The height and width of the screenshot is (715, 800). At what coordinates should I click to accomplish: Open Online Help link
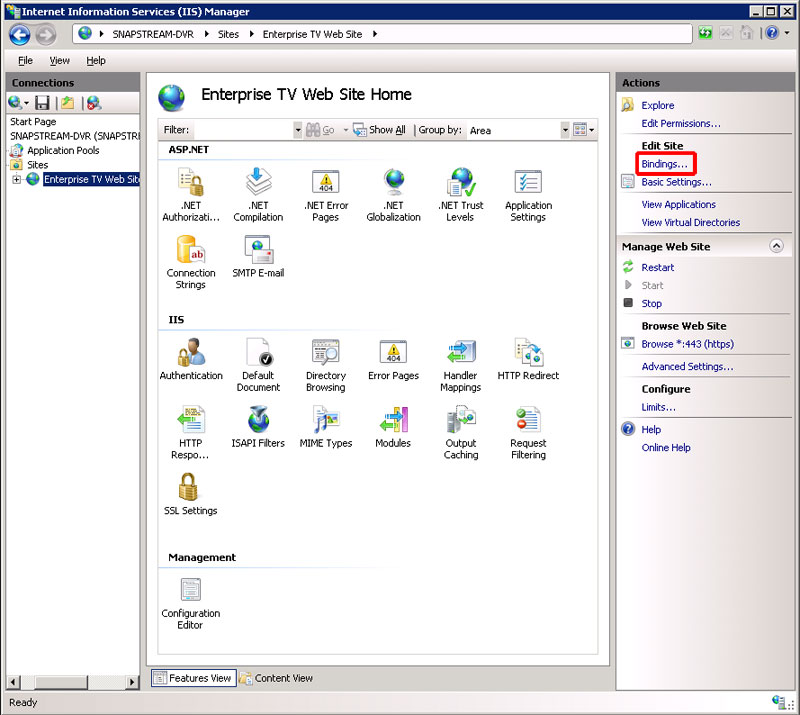click(666, 448)
